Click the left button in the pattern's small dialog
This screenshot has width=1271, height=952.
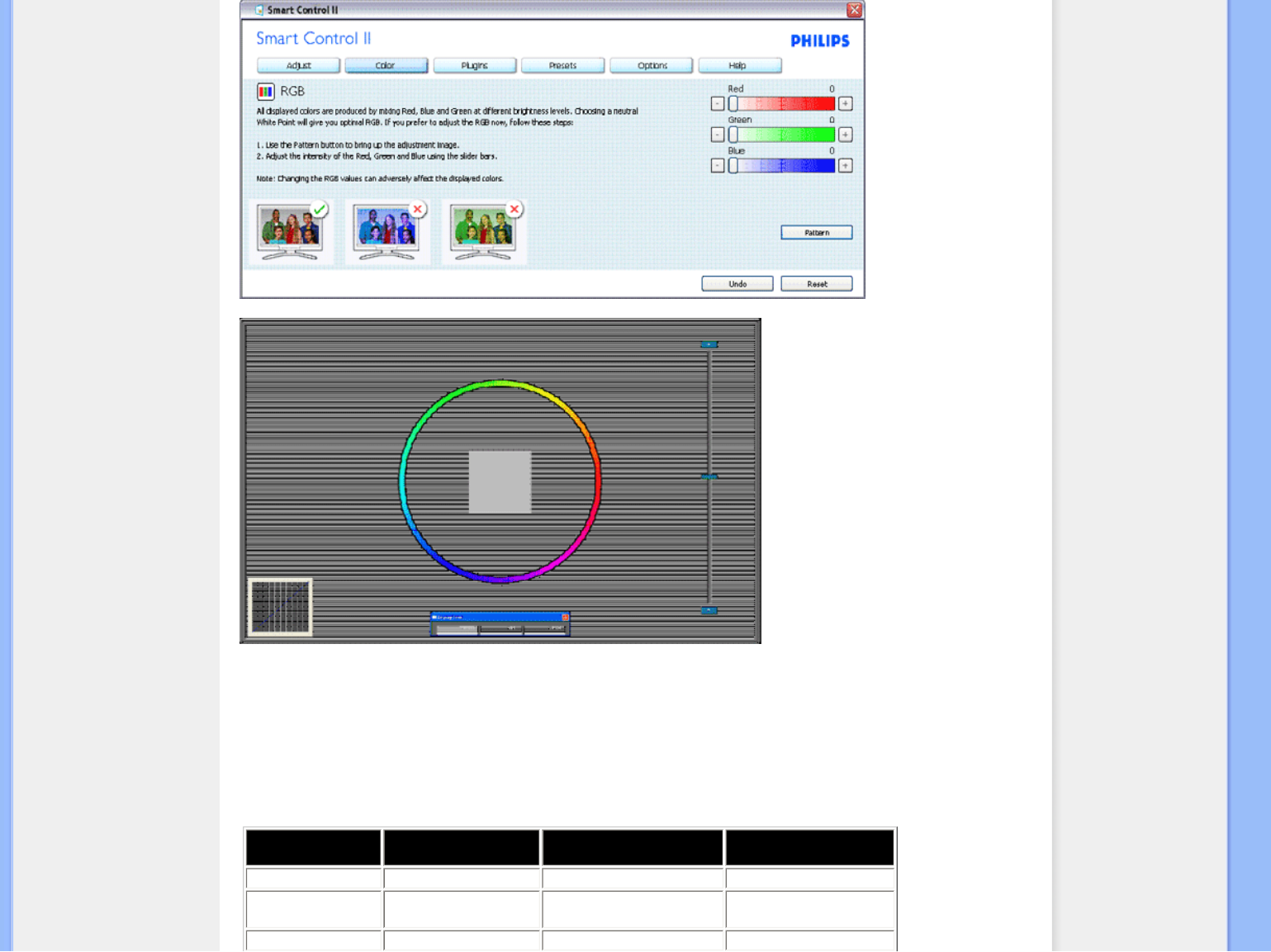tap(457, 629)
